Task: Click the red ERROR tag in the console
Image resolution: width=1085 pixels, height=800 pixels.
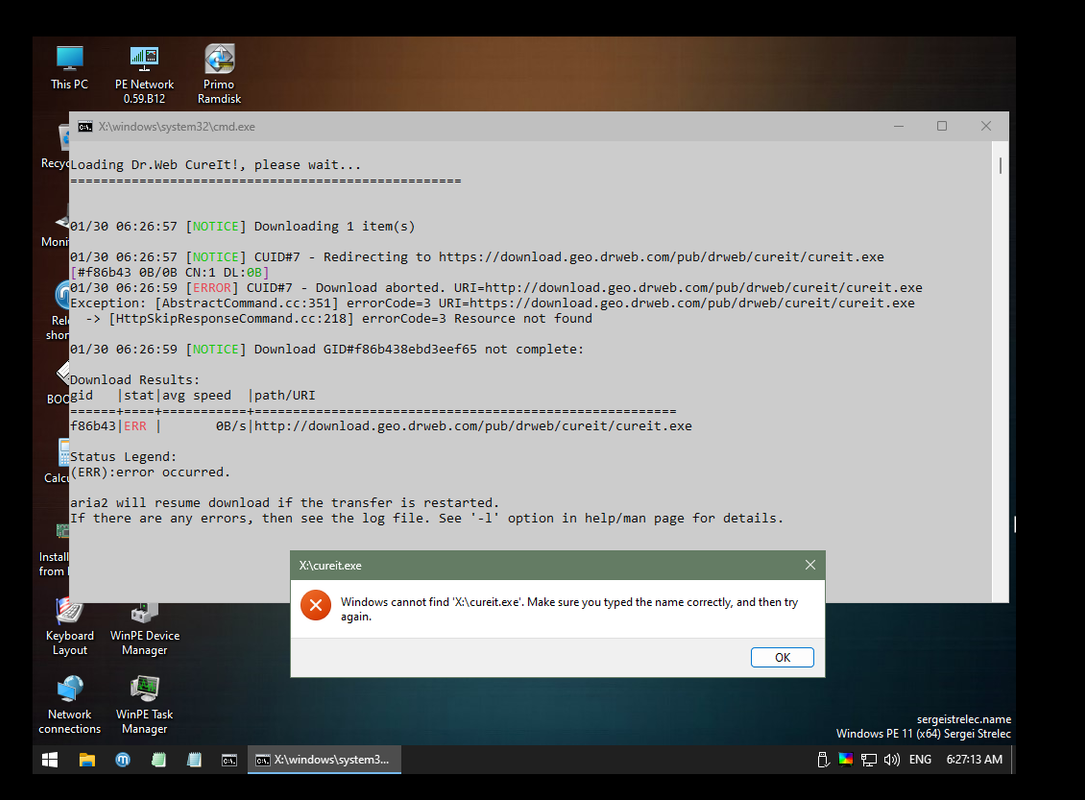Action: pos(212,288)
